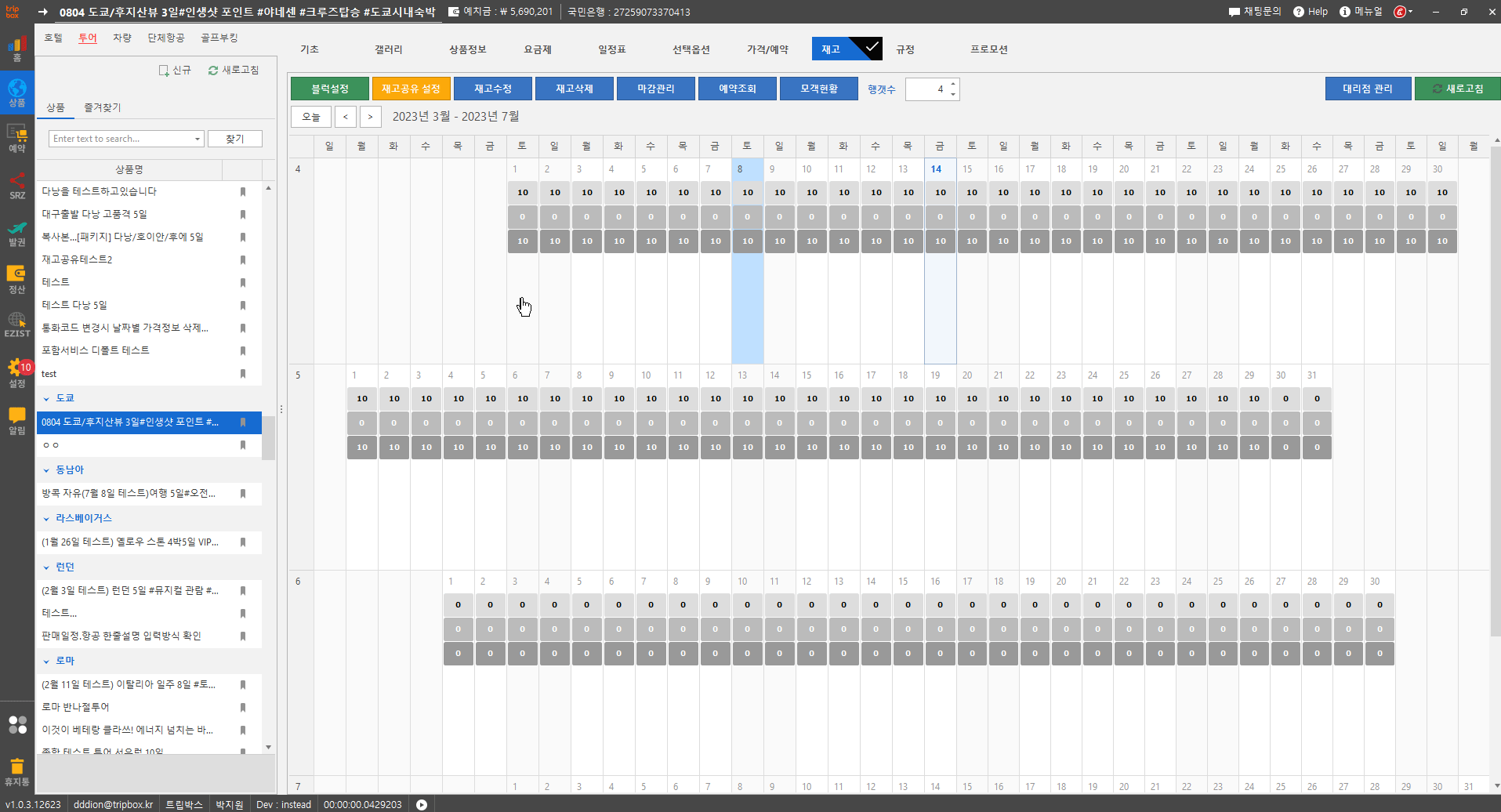This screenshot has height=812, width=1501.
Task: Open the 요금제 tab
Action: (x=538, y=49)
